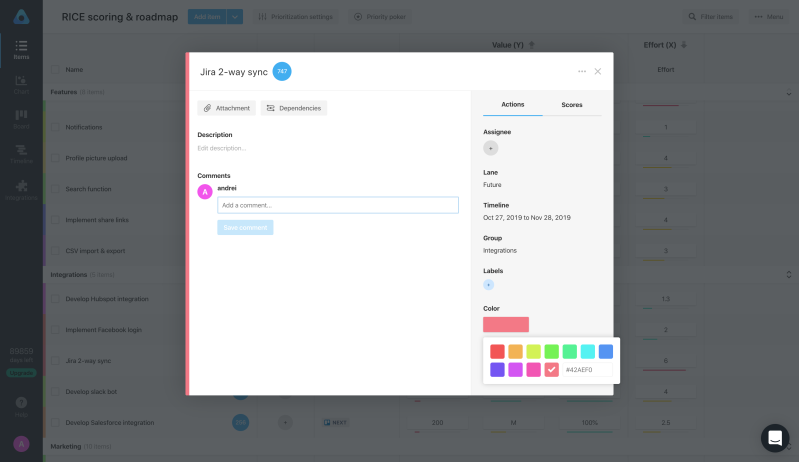The height and width of the screenshot is (462, 799).
Task: Change the Lane value Future
Action: pos(492,185)
